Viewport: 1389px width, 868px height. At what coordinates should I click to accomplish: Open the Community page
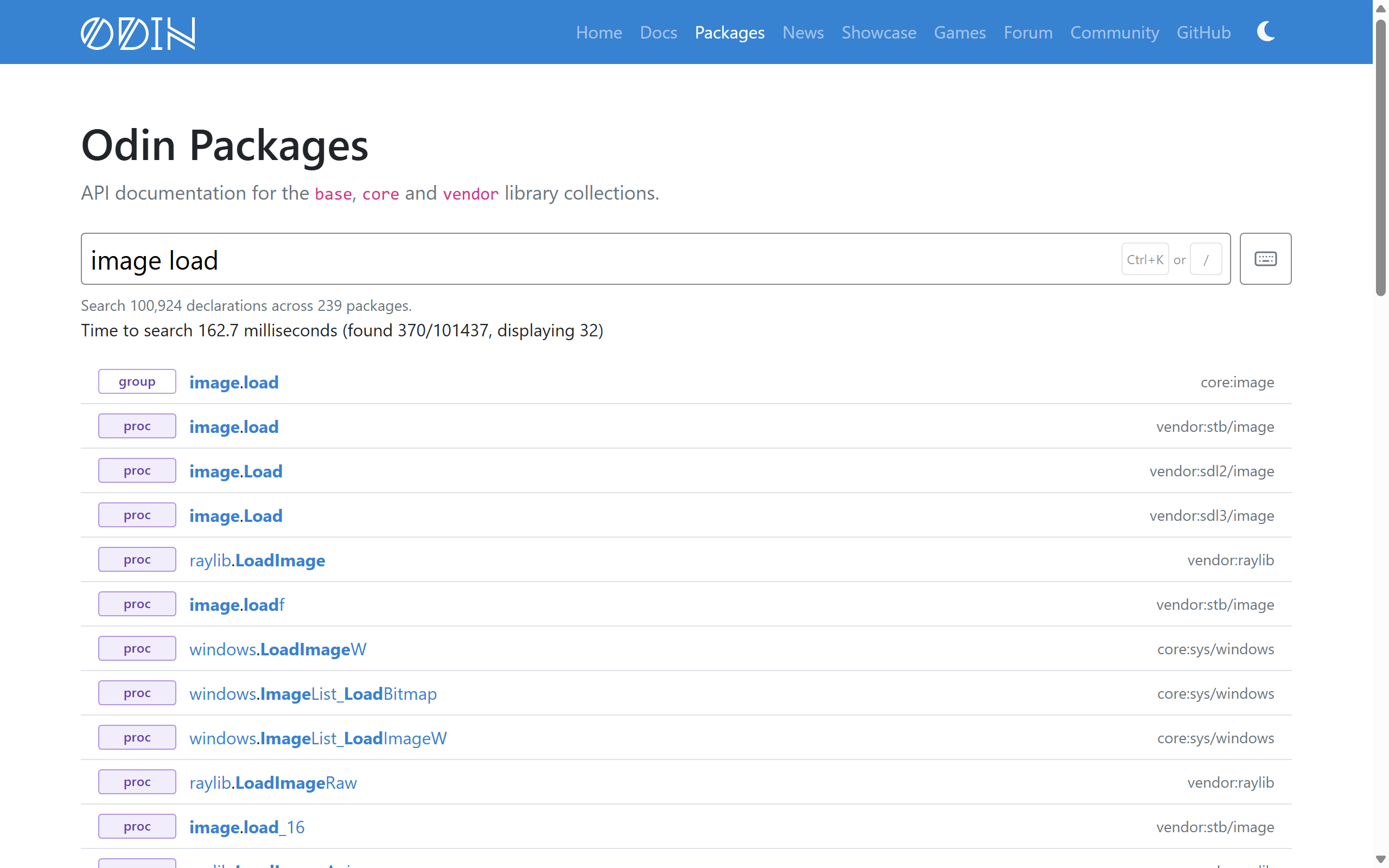(1114, 32)
